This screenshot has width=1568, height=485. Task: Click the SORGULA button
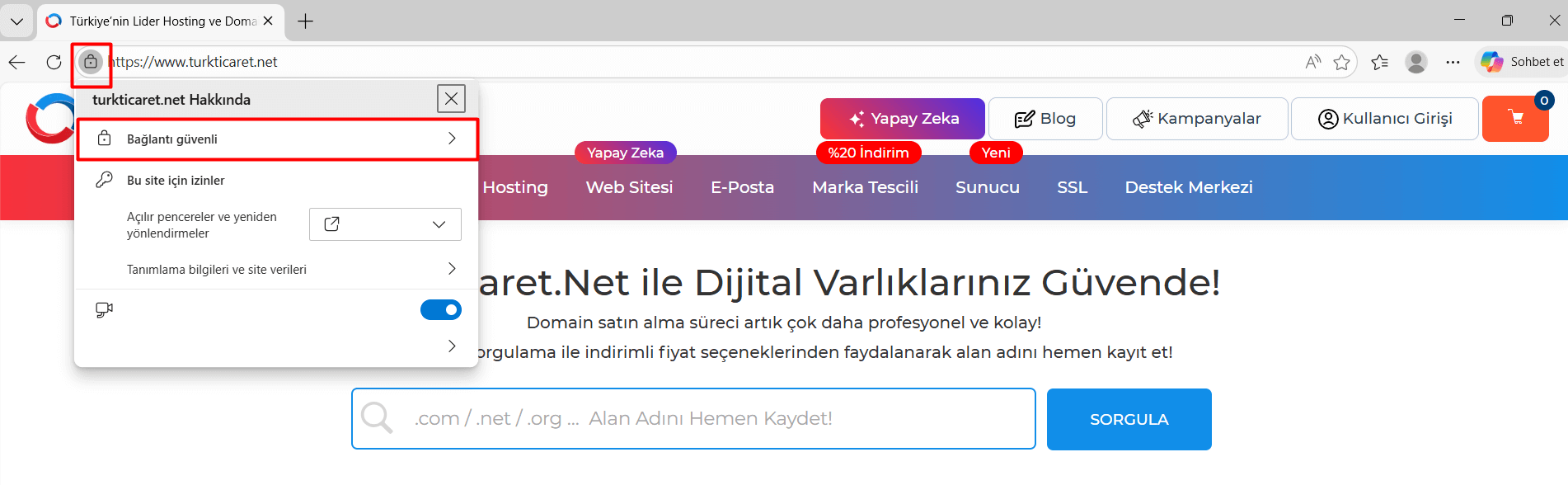click(1129, 419)
